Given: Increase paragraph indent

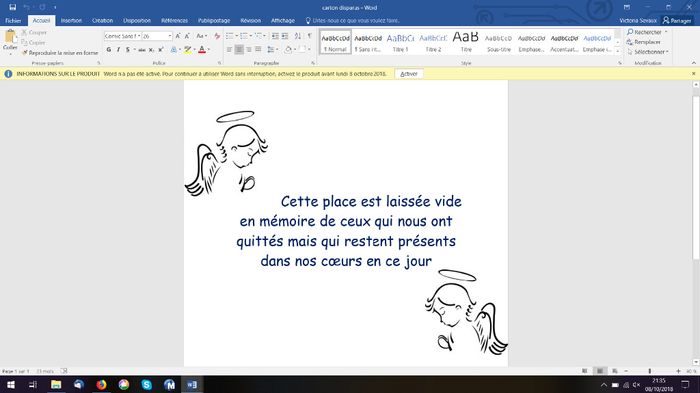Looking at the screenshot, I should [x=285, y=36].
